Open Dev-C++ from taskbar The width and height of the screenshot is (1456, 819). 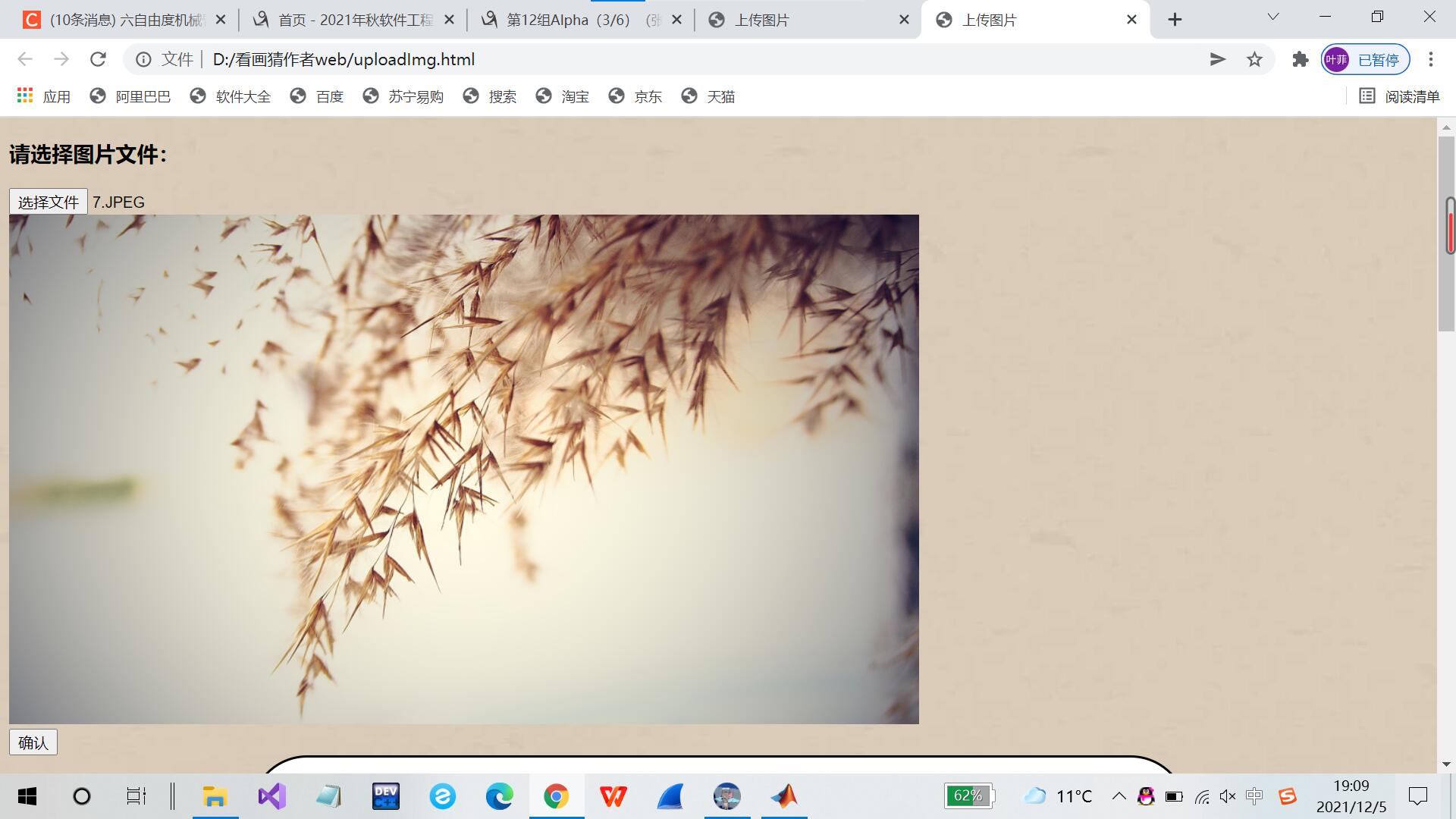click(x=385, y=796)
